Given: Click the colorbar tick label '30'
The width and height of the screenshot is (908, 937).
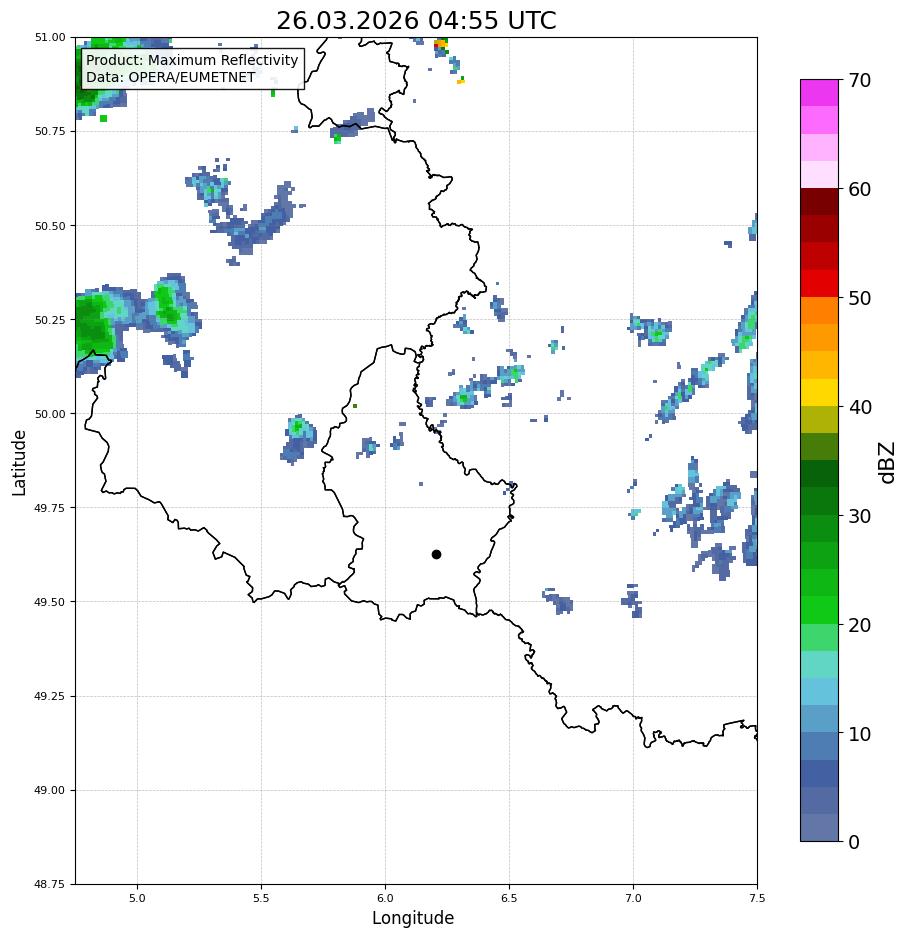Looking at the screenshot, I should [x=859, y=516].
